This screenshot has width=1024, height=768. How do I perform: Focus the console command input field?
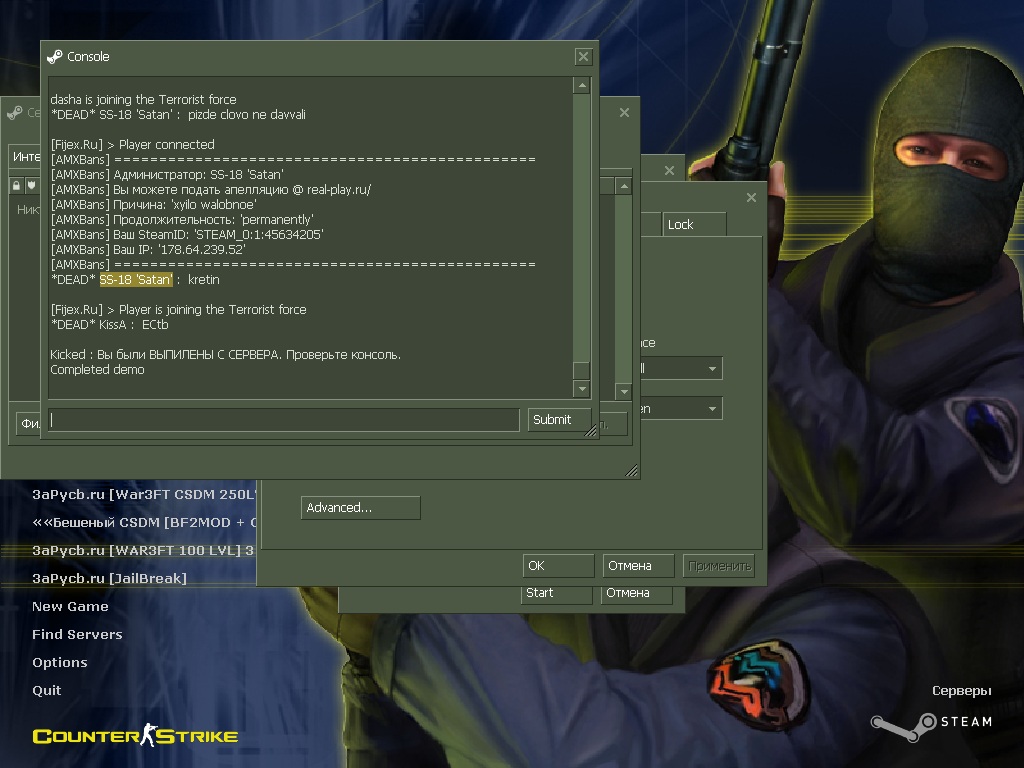[284, 420]
